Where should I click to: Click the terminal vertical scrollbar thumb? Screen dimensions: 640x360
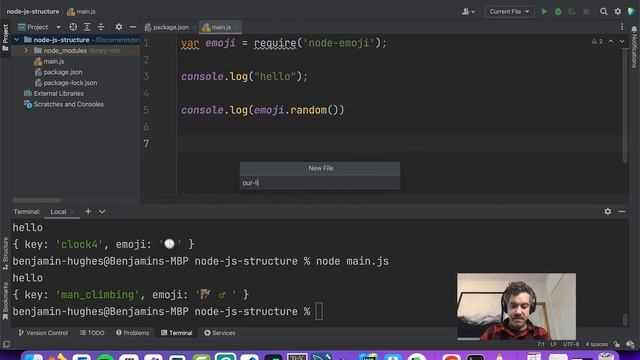(625, 319)
